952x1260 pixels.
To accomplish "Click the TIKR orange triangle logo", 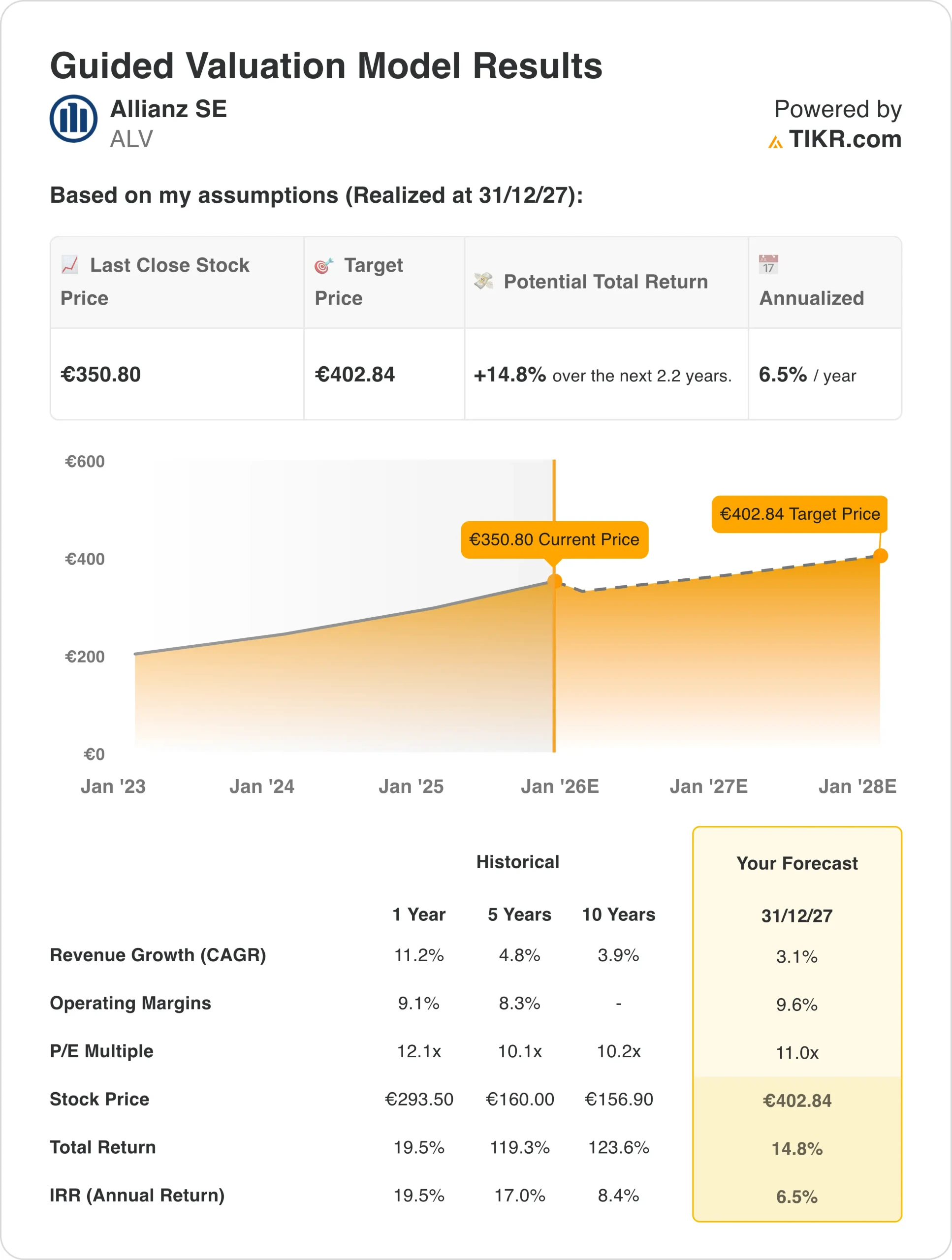I will [775, 142].
